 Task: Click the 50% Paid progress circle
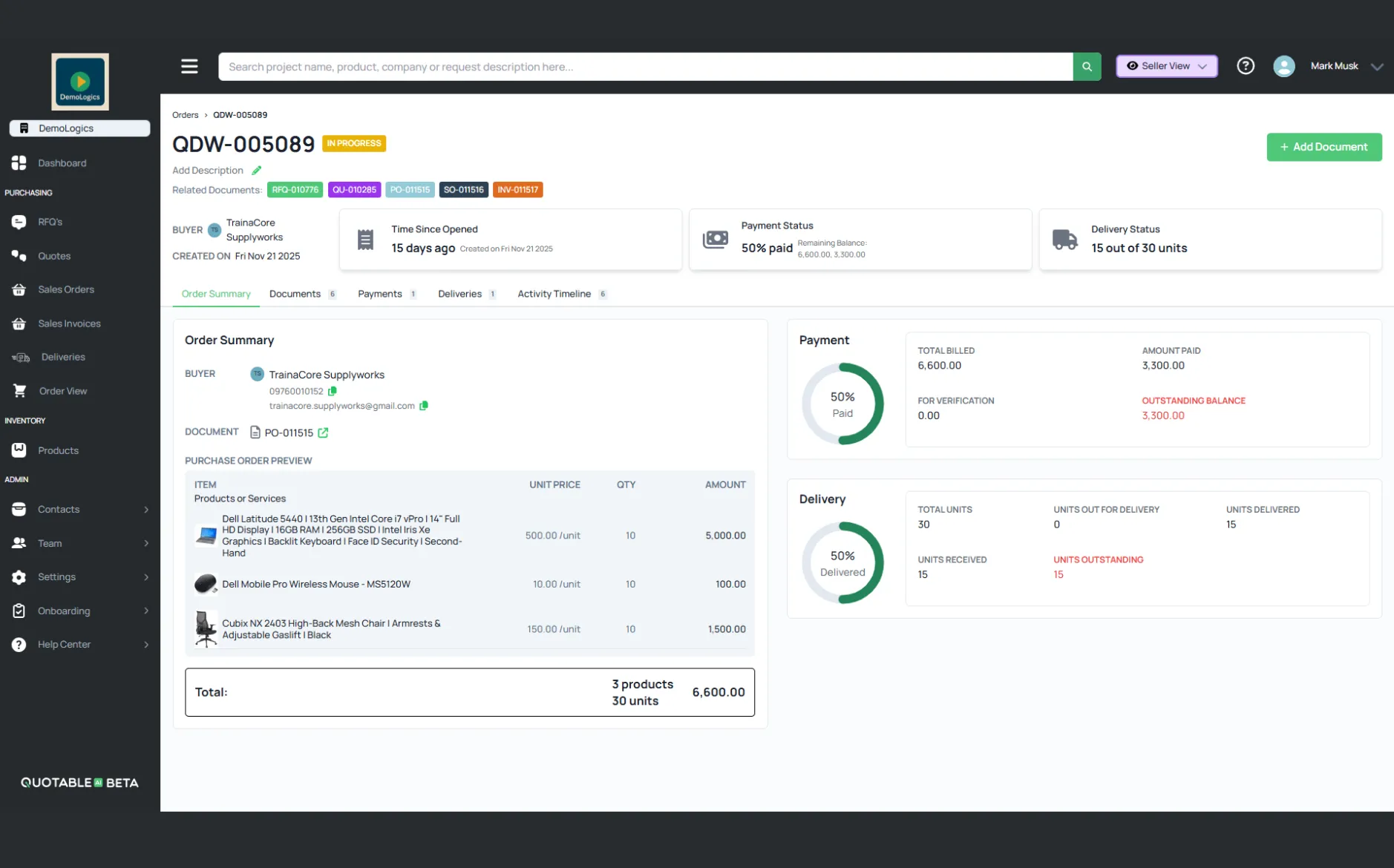pos(842,404)
